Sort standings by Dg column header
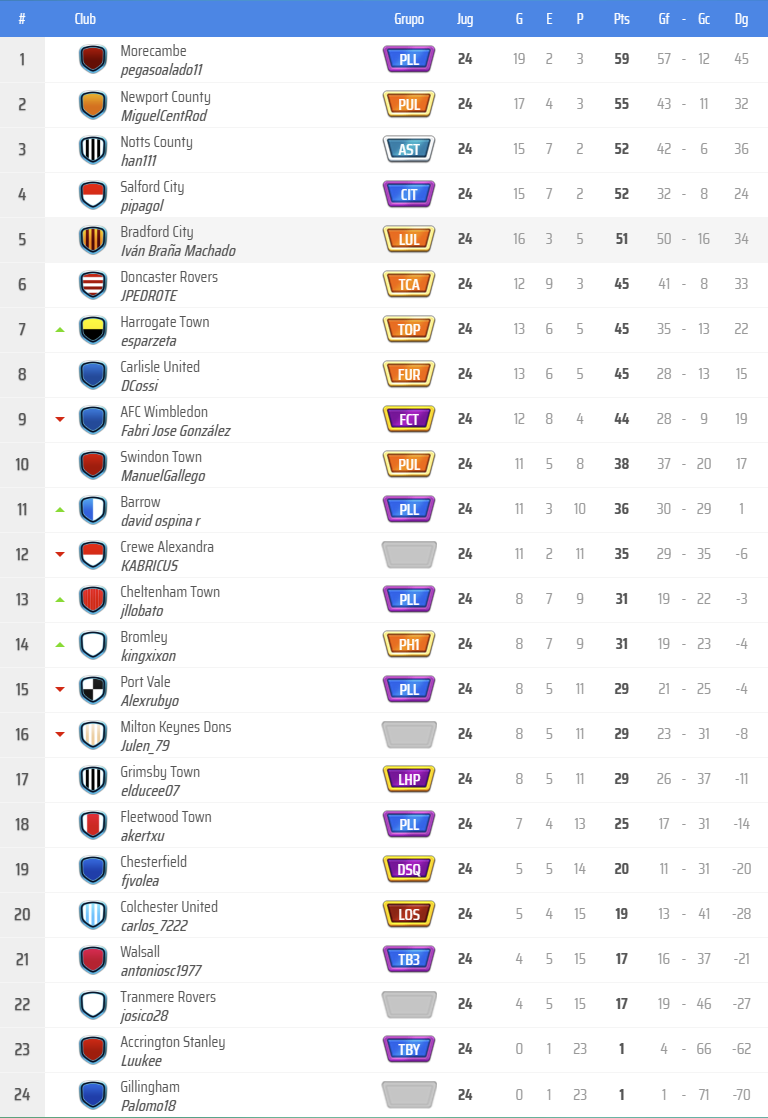This screenshot has height=1118, width=768. (x=741, y=19)
